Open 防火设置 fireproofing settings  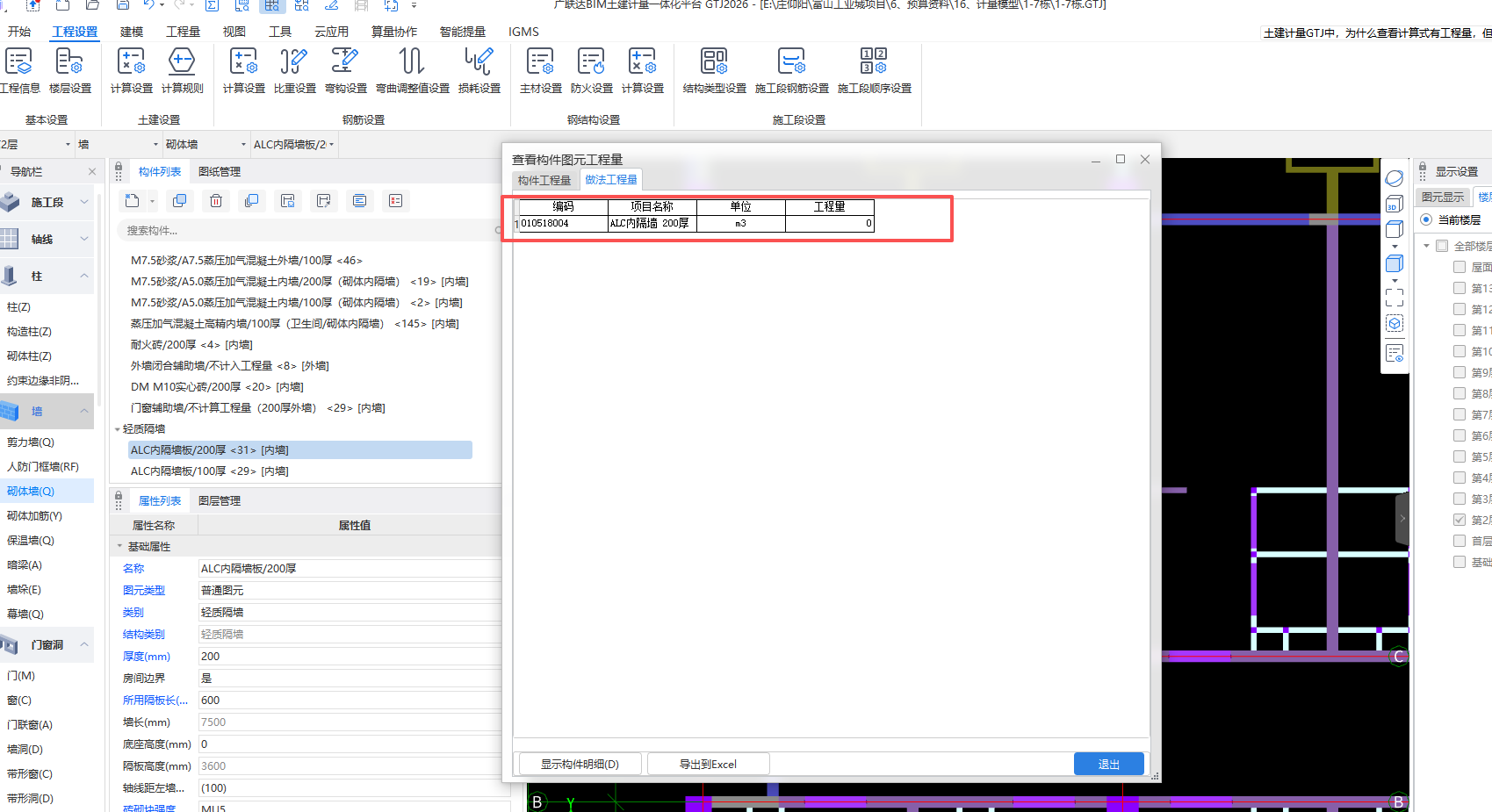[x=592, y=70]
